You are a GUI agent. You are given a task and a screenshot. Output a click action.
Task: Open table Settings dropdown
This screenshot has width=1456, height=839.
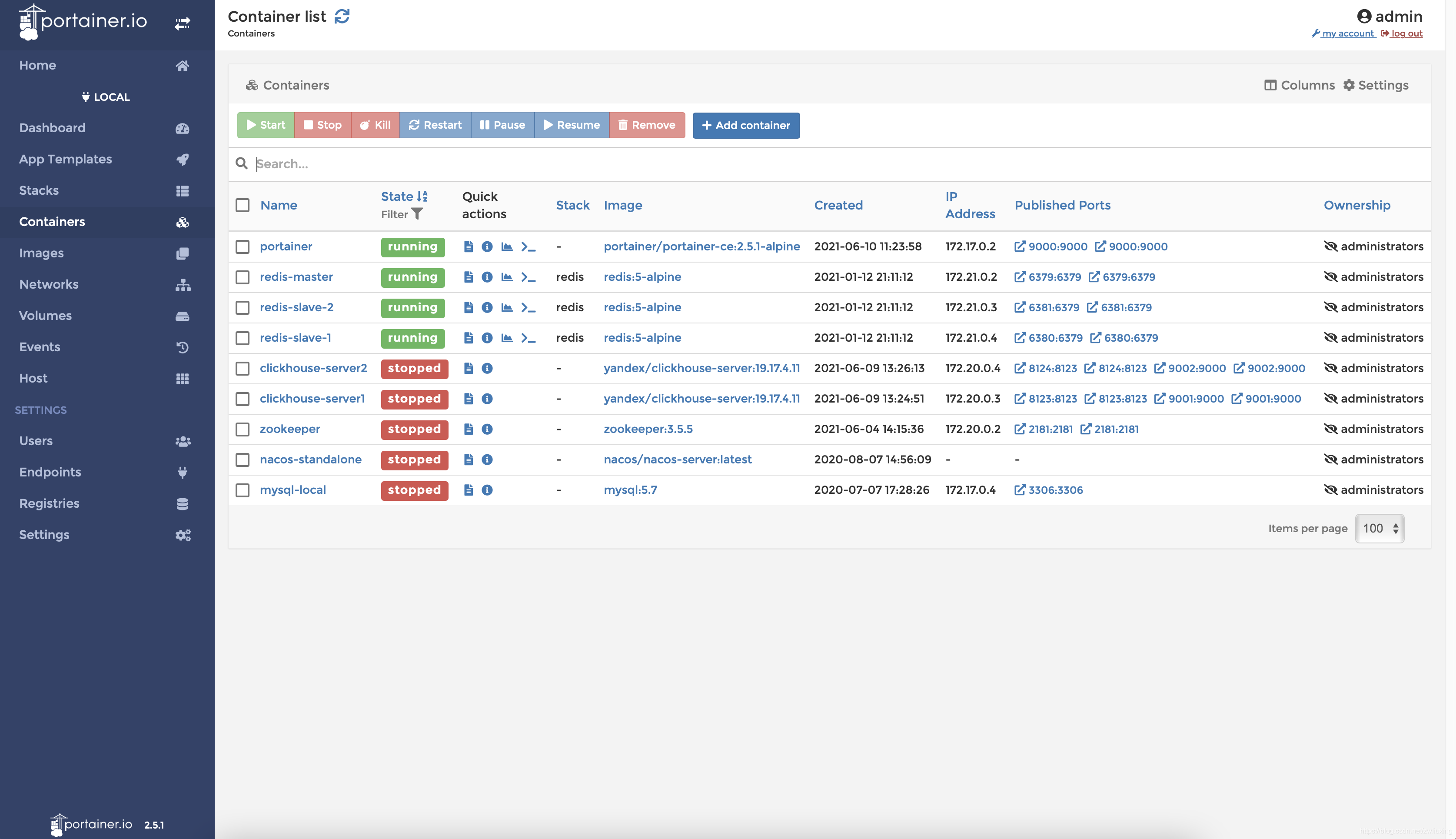point(1375,85)
